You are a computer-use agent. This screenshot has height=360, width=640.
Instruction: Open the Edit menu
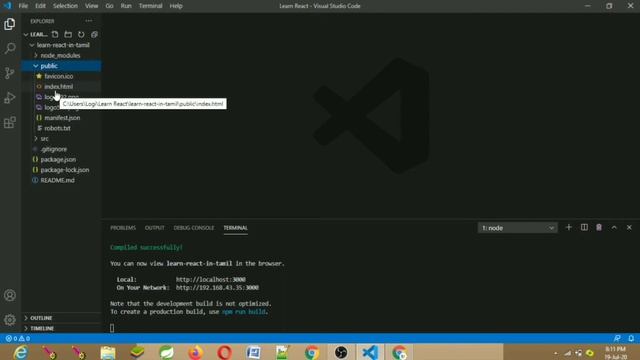40,6
